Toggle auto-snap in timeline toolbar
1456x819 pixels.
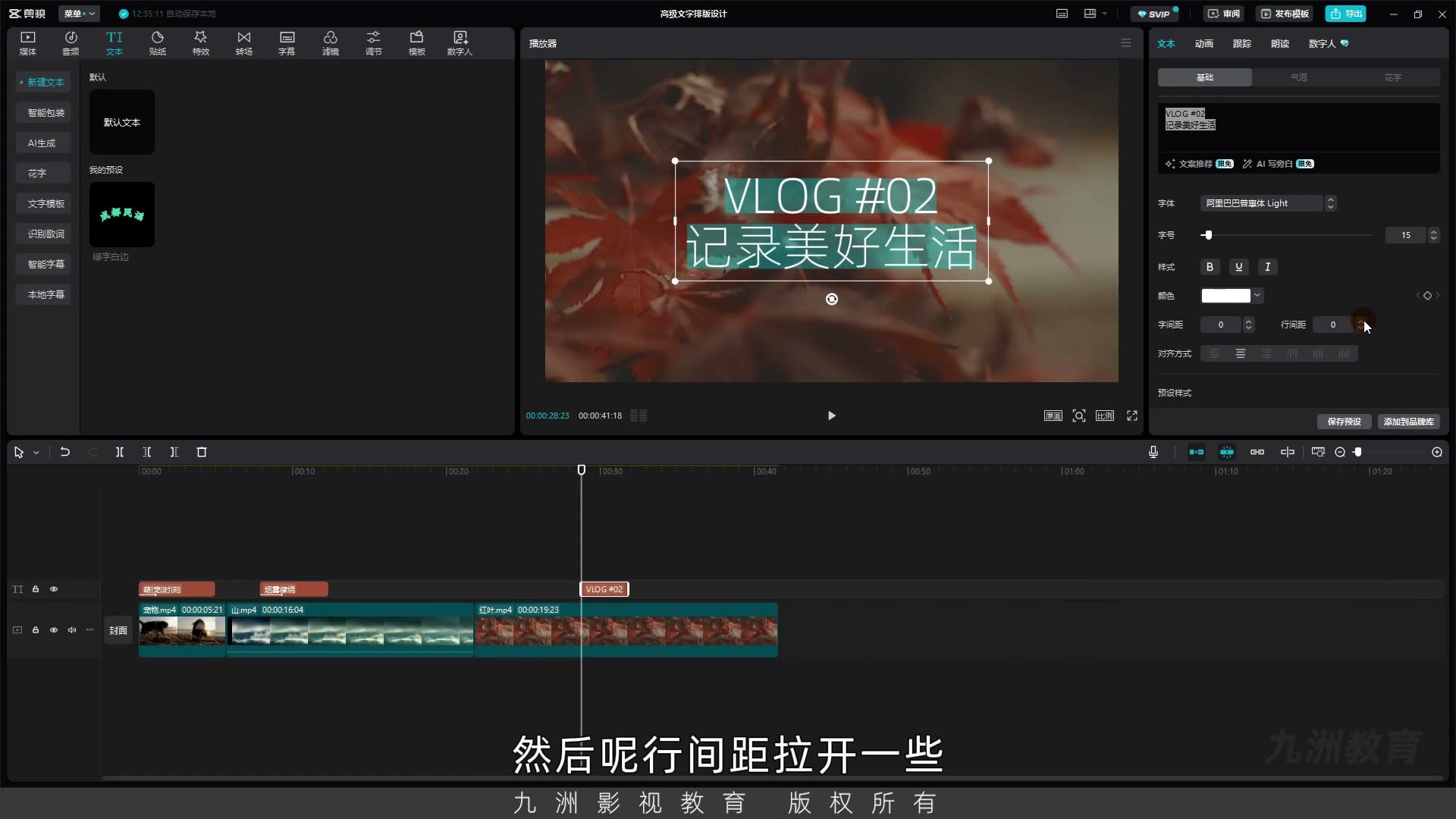click(1227, 452)
